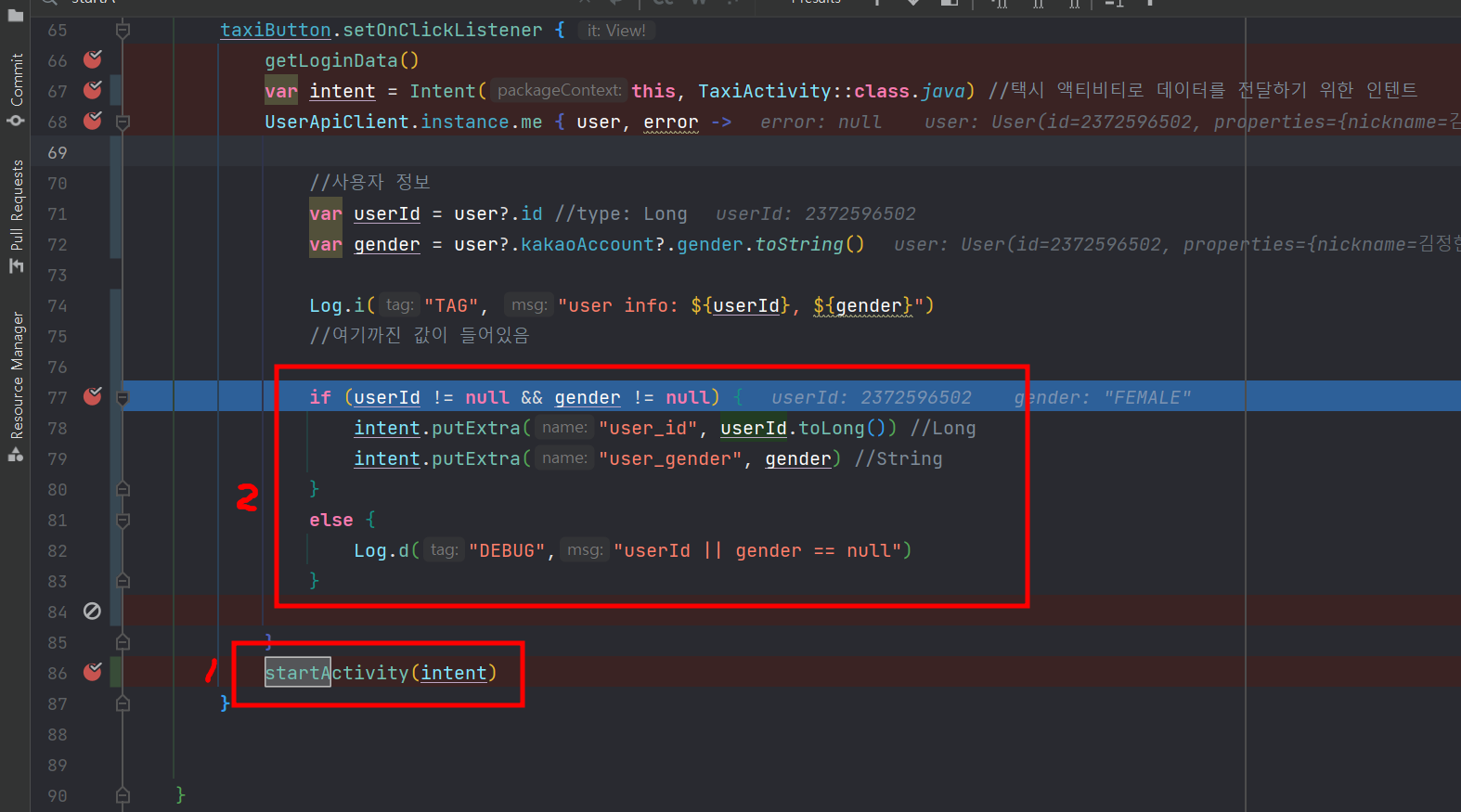1461x812 pixels.
Task: Click the userId: 2372596502 hint on line 71
Action: [816, 213]
